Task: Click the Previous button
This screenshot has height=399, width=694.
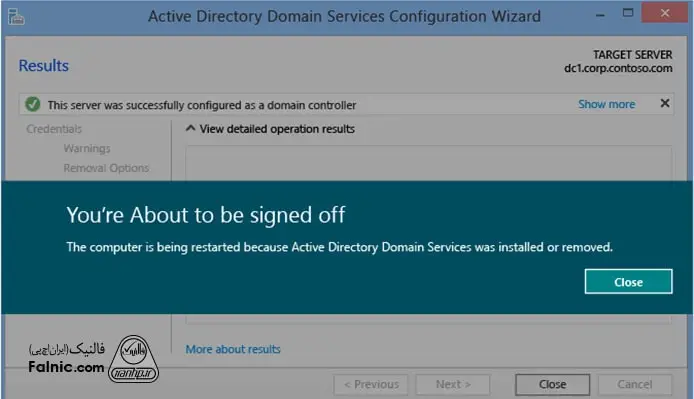Action: click(371, 384)
